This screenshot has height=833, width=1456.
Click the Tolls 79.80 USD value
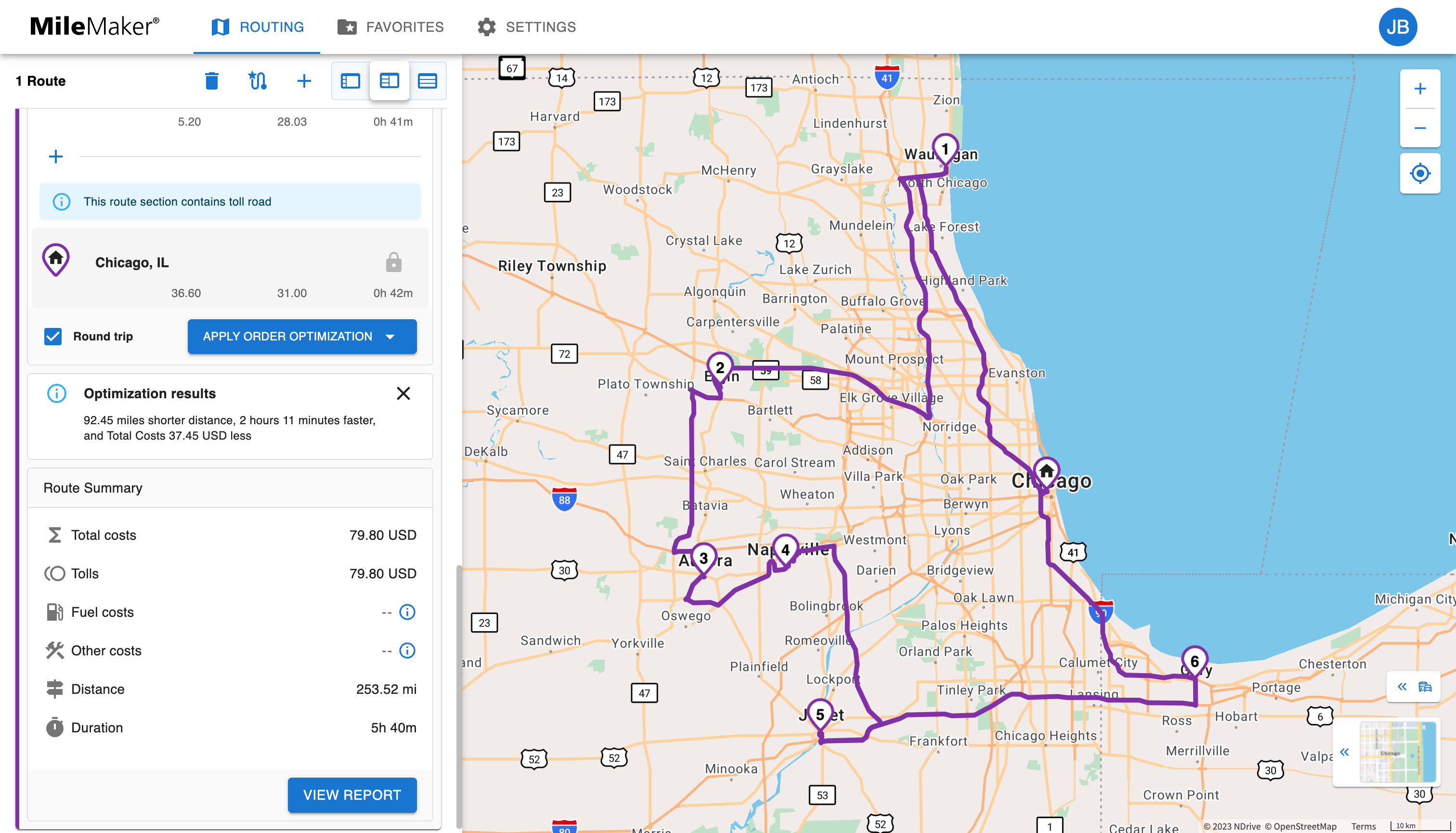coord(383,573)
